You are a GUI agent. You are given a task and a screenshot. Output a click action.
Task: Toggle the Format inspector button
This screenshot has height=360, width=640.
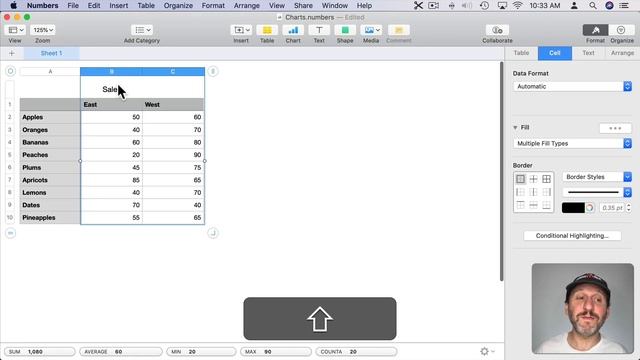(x=596, y=30)
